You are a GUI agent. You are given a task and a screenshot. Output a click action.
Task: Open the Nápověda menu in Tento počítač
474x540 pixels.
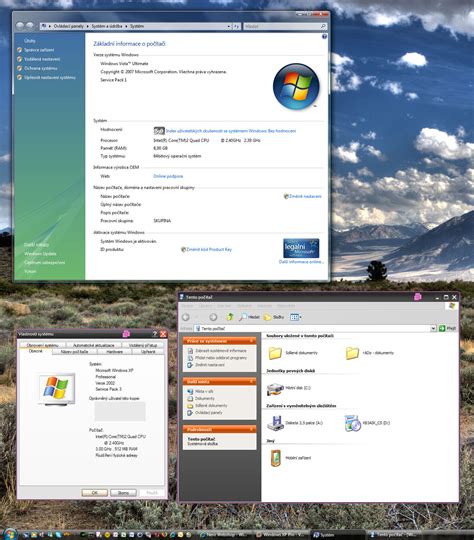[x=286, y=306]
